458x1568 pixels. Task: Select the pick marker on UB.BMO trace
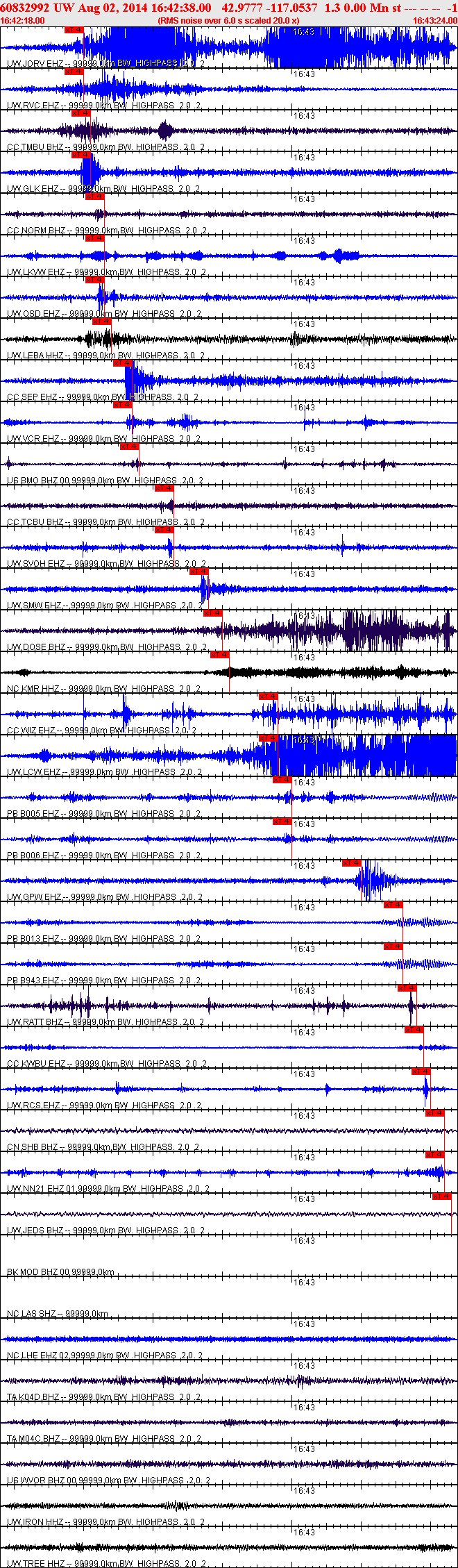(129, 447)
